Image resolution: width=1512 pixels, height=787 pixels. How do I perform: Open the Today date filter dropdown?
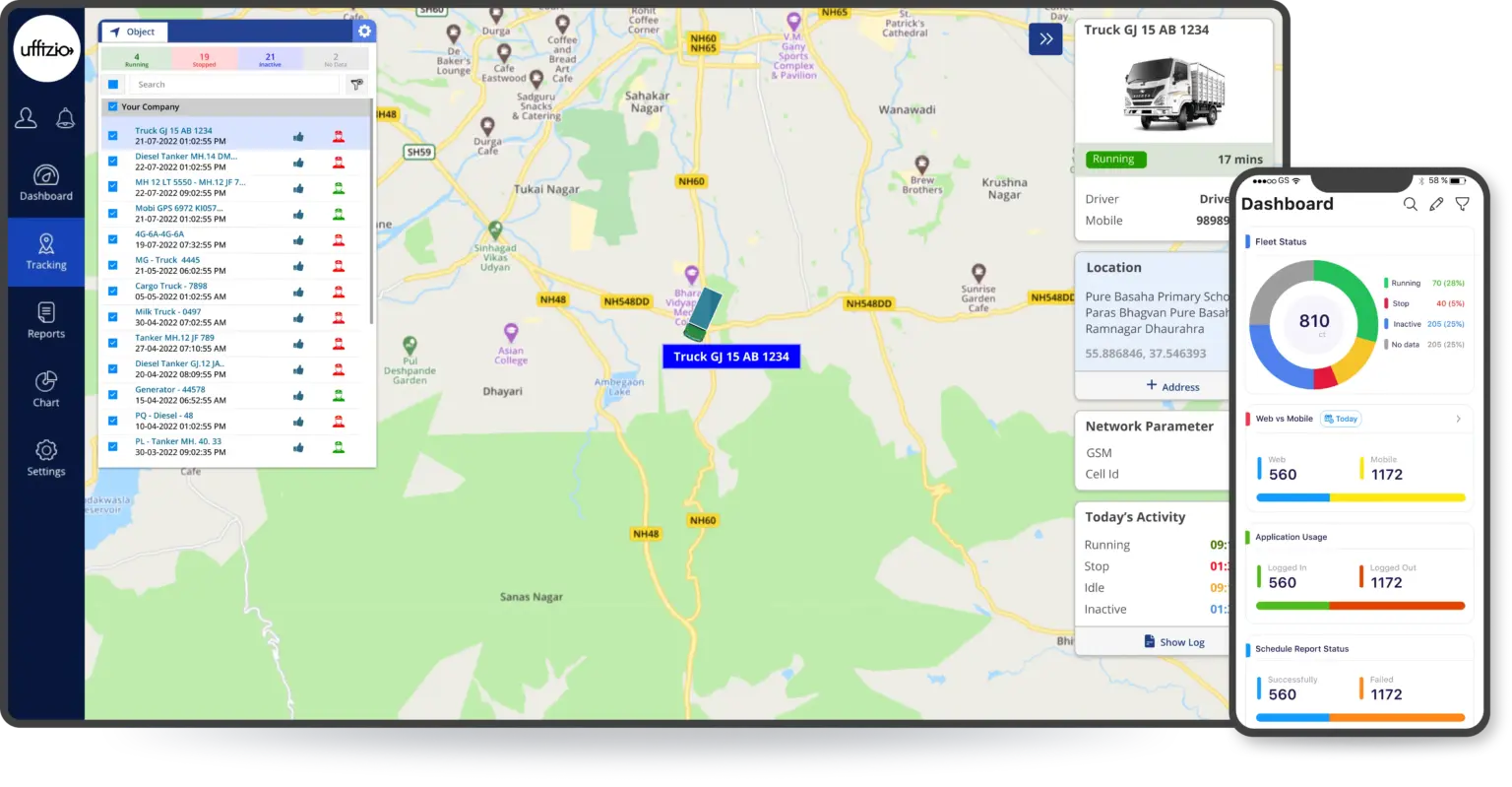pyautogui.click(x=1340, y=419)
